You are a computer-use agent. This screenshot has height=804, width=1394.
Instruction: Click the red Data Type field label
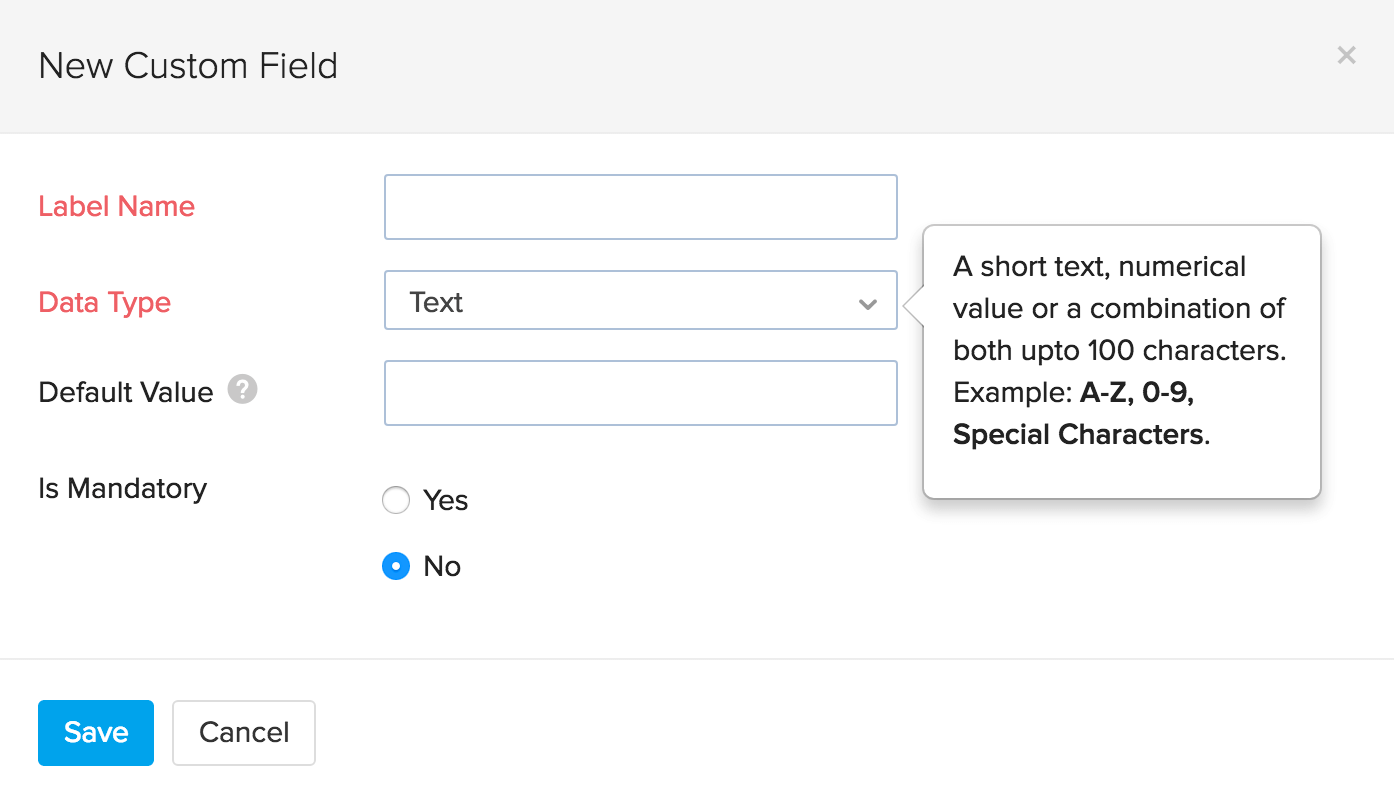coord(104,302)
